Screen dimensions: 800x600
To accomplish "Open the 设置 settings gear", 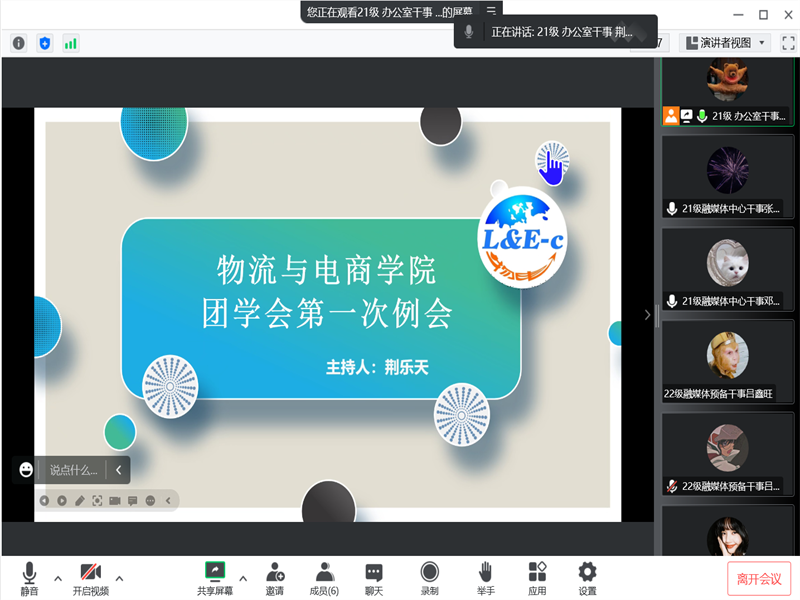I will pyautogui.click(x=587, y=577).
